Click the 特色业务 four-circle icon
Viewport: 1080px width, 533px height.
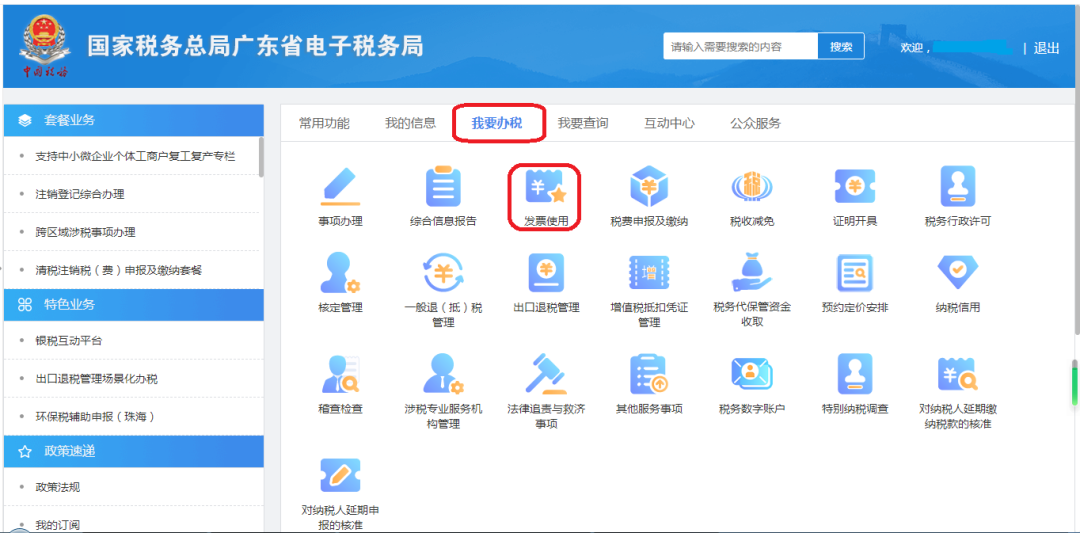(25, 305)
